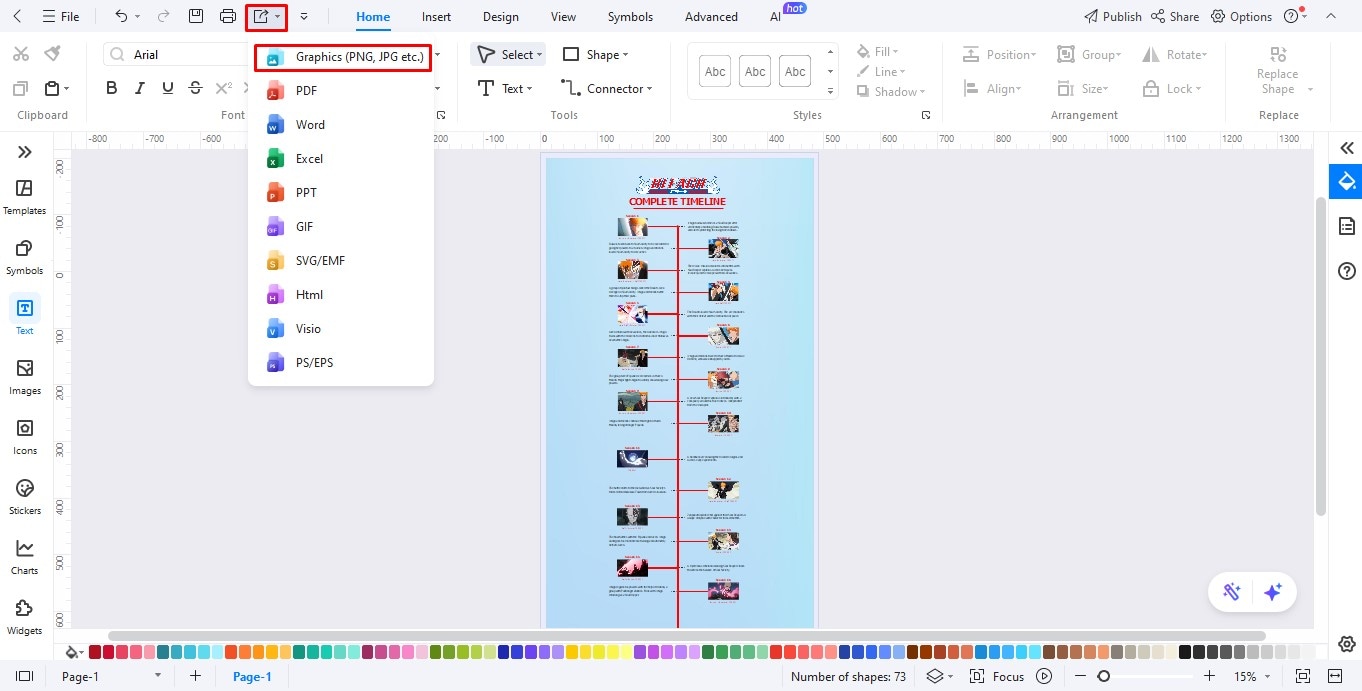
Task: Click the Format Painter icon
Action: click(52, 53)
